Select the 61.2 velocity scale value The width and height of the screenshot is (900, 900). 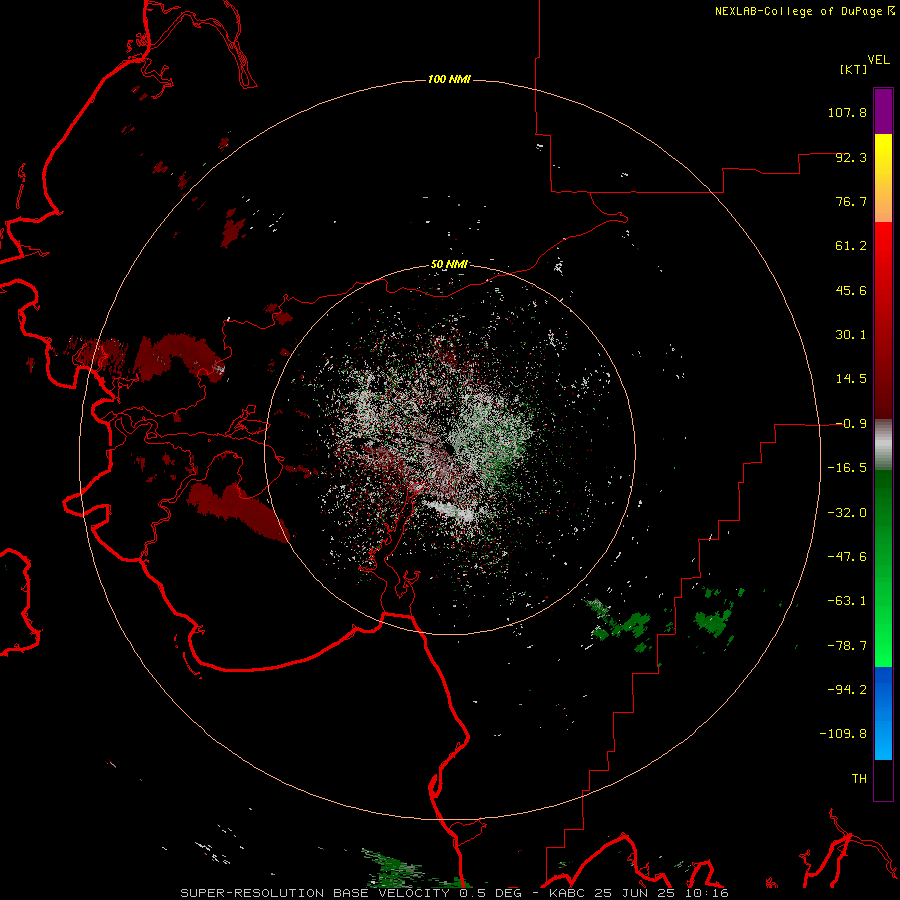(851, 246)
